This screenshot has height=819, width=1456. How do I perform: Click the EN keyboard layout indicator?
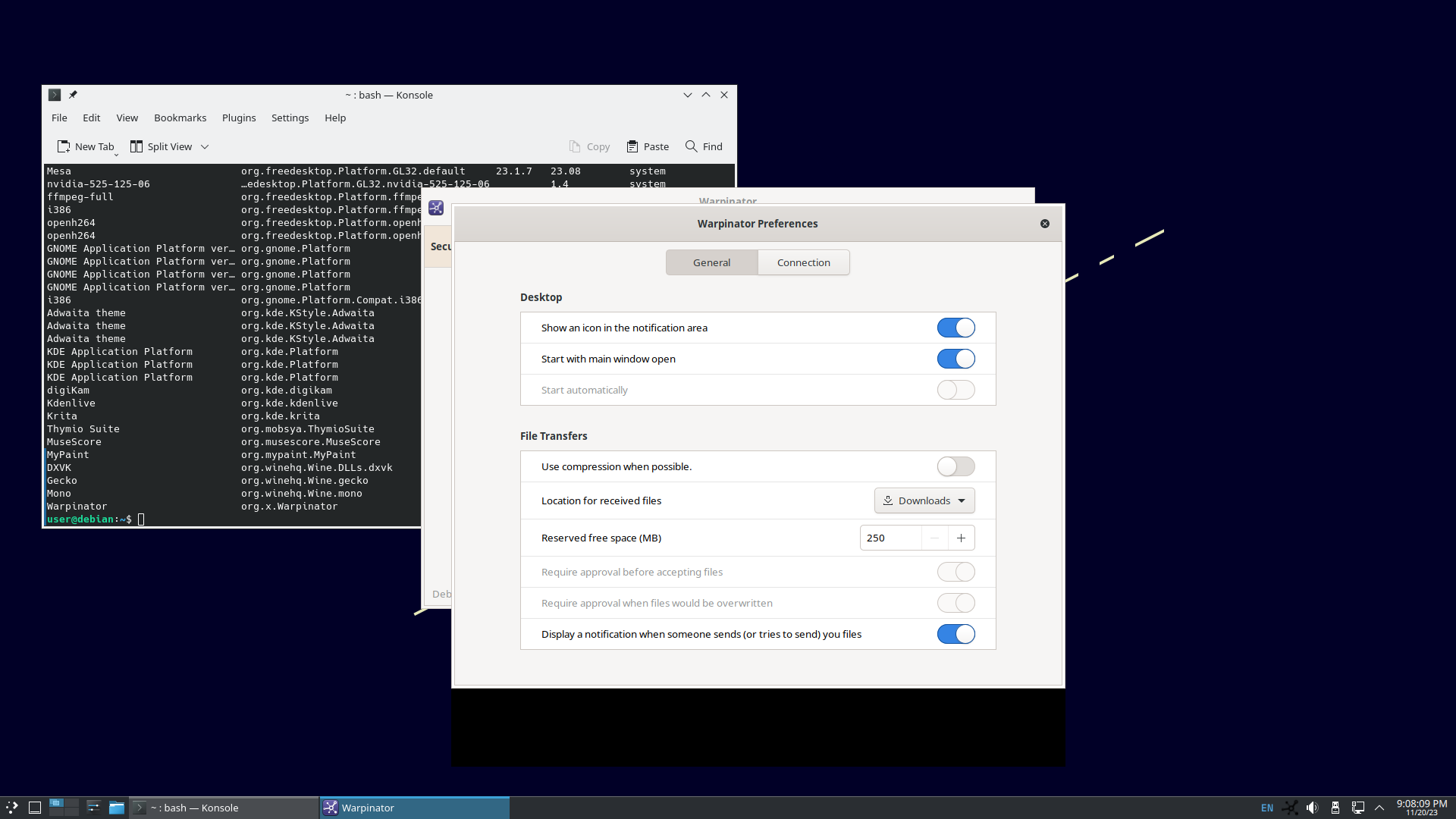click(1267, 808)
